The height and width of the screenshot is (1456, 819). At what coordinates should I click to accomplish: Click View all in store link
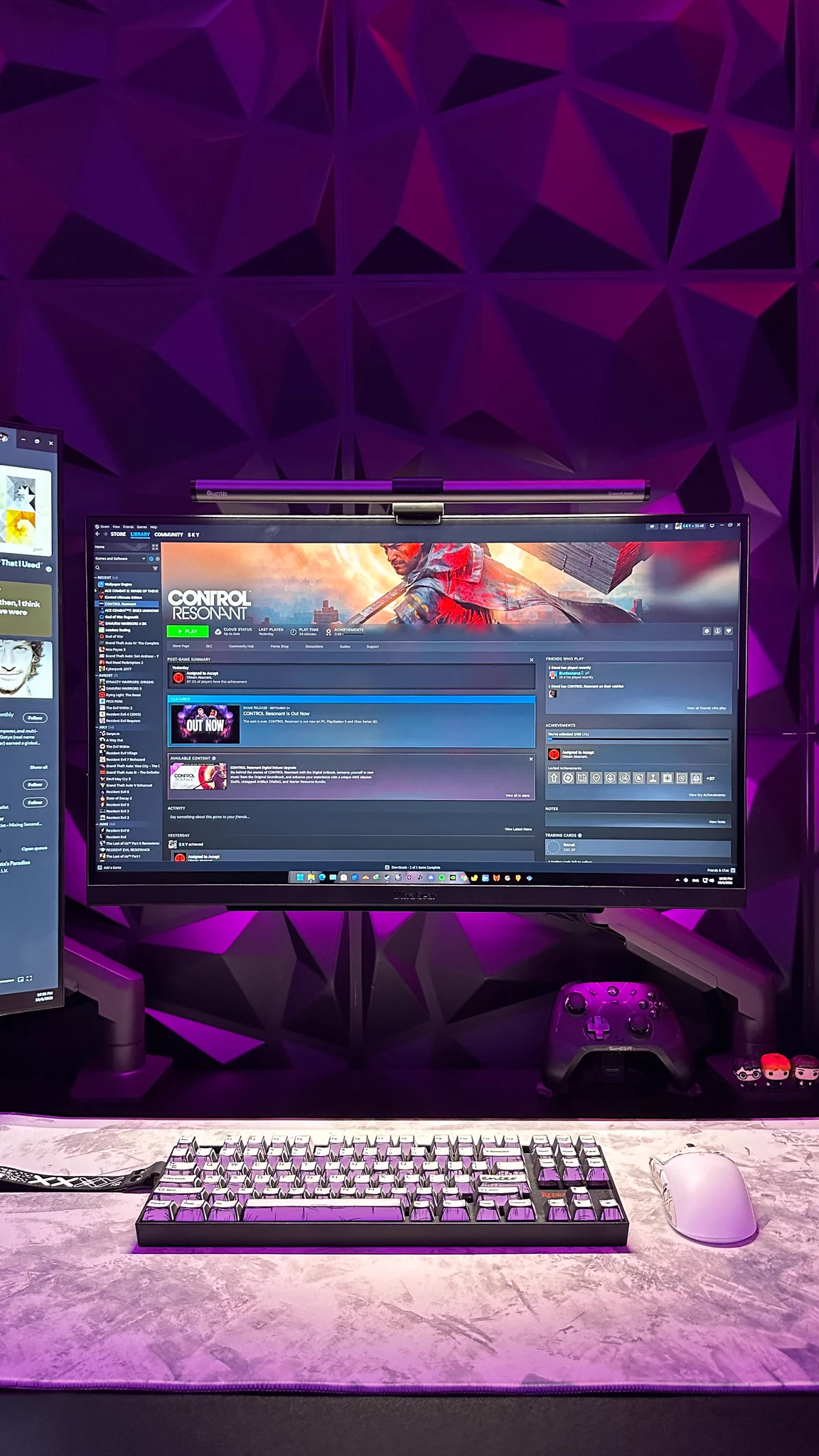click(x=518, y=796)
